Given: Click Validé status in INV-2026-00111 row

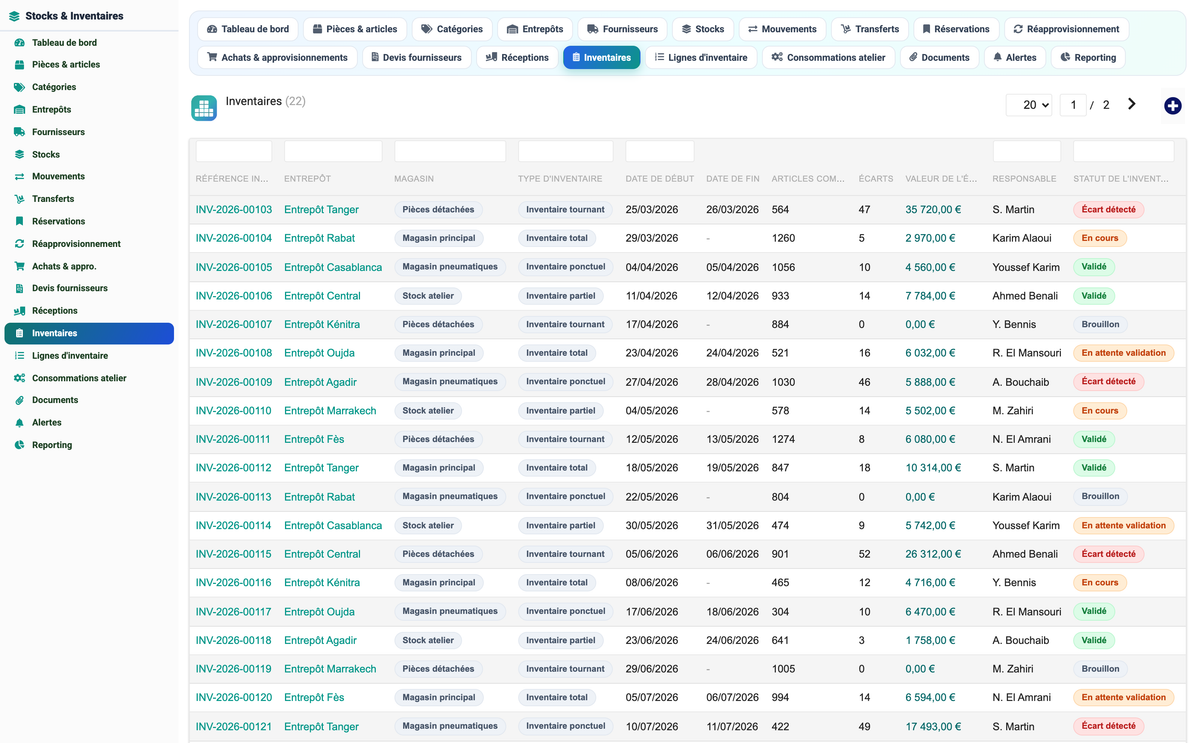Looking at the screenshot, I should pos(1094,439).
